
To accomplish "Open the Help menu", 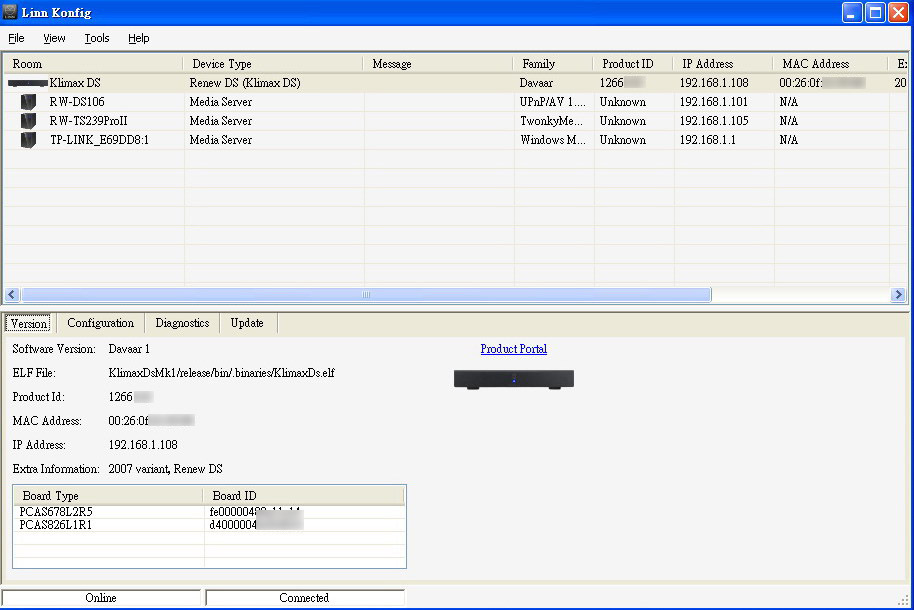I will tap(138, 38).
